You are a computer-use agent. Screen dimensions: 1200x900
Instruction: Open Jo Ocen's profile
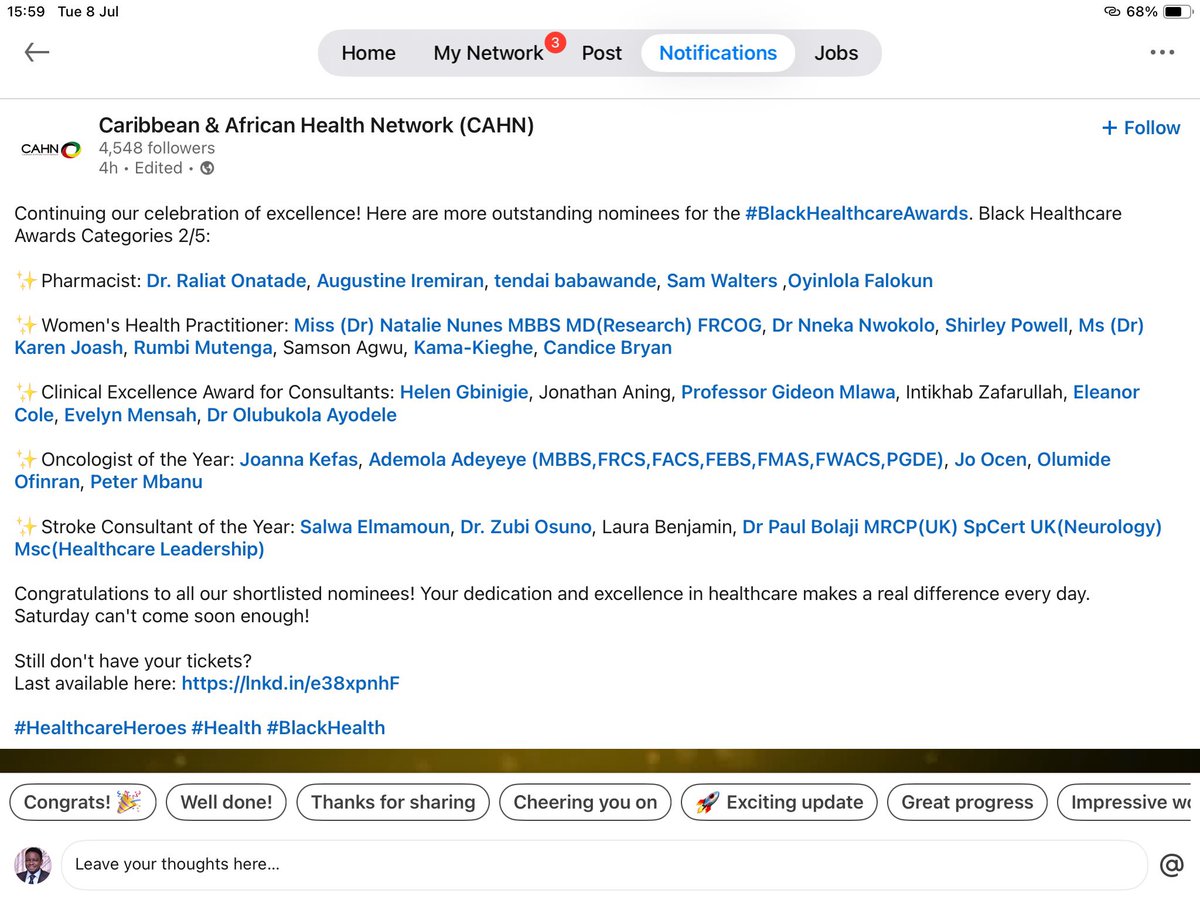[x=990, y=460]
